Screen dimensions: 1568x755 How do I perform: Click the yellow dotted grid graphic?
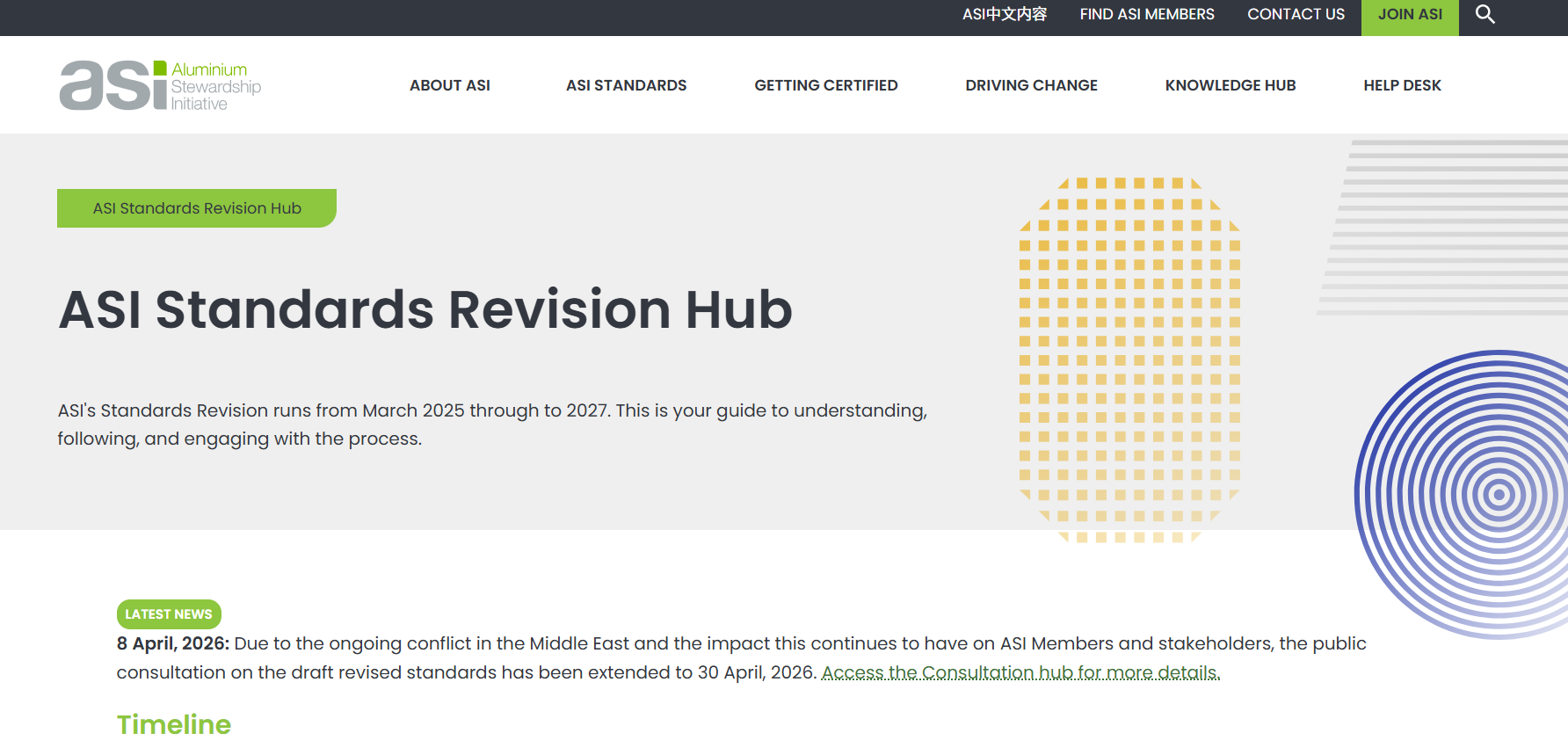click(x=1129, y=359)
